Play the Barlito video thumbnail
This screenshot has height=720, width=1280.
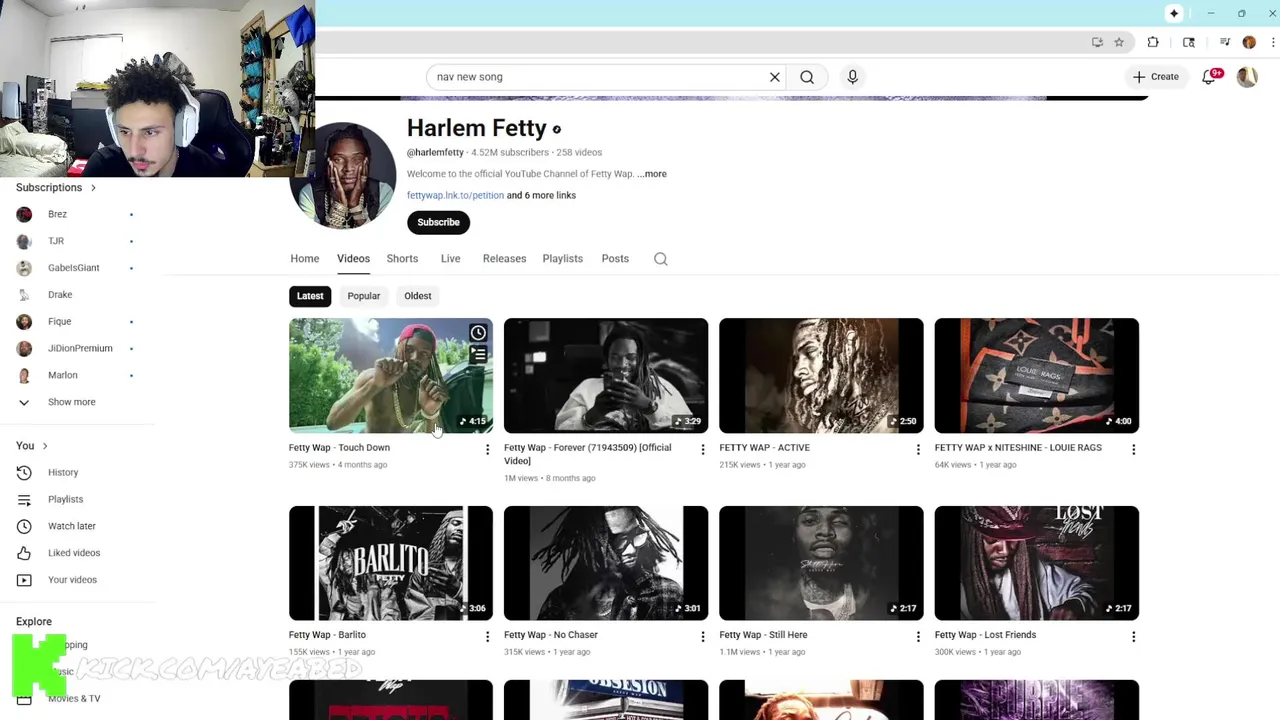391,563
